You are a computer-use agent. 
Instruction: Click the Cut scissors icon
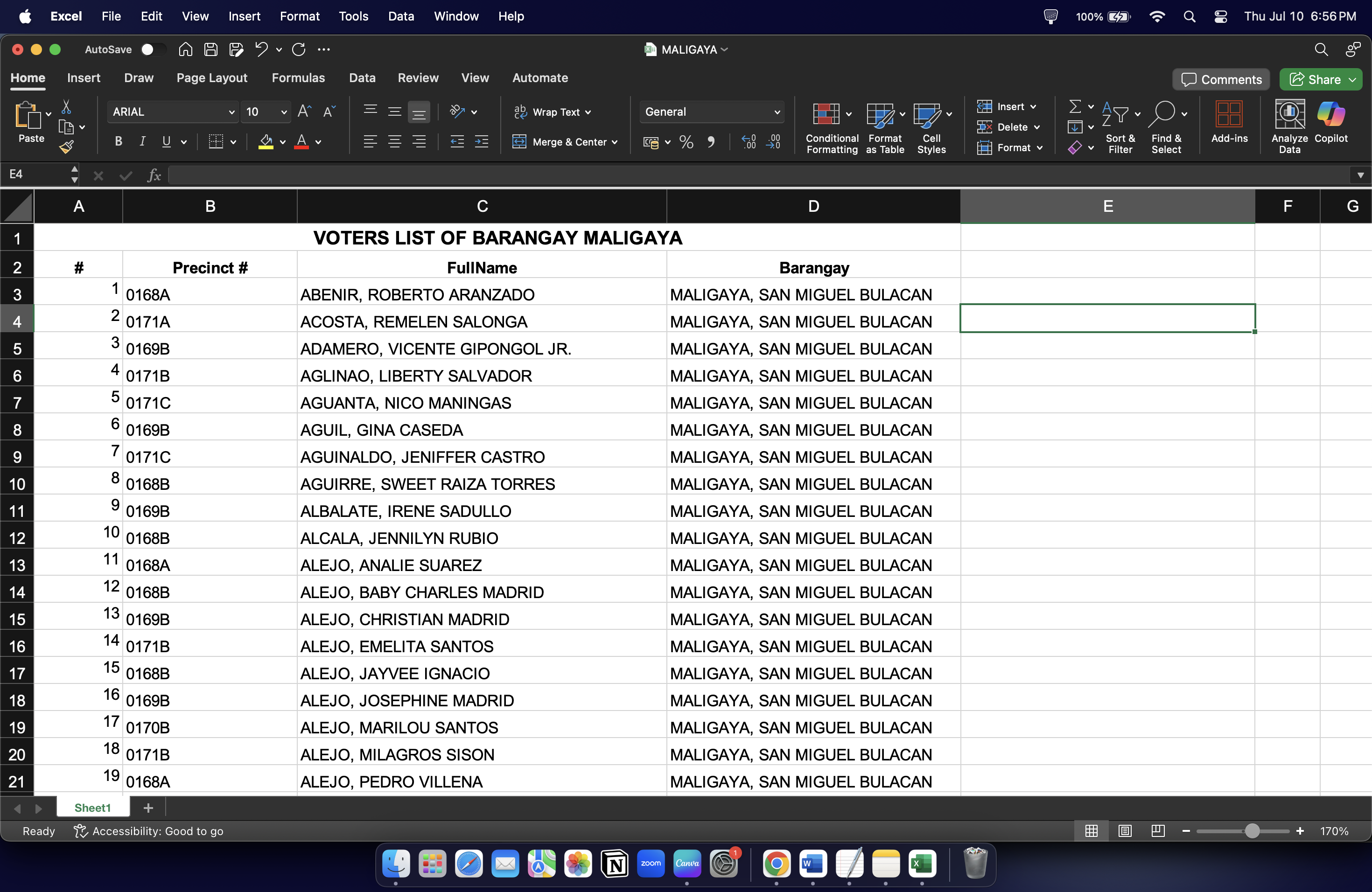coord(66,107)
